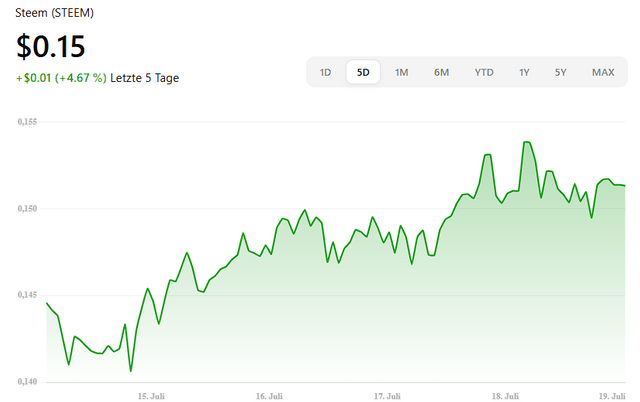Click the $0.15 current price

[51, 46]
